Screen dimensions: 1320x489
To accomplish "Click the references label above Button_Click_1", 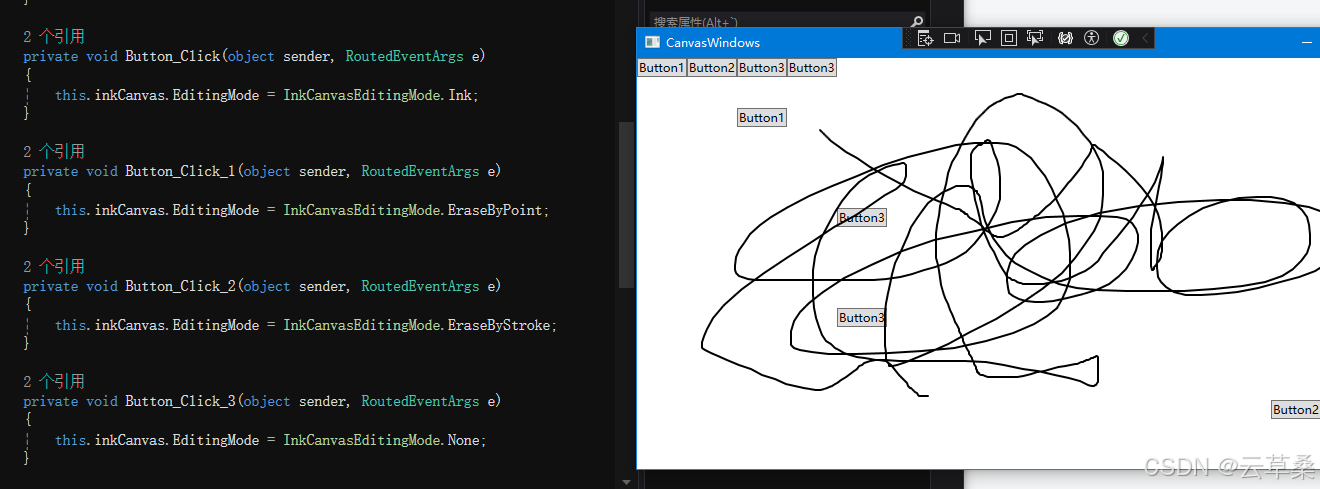I will (54, 152).
